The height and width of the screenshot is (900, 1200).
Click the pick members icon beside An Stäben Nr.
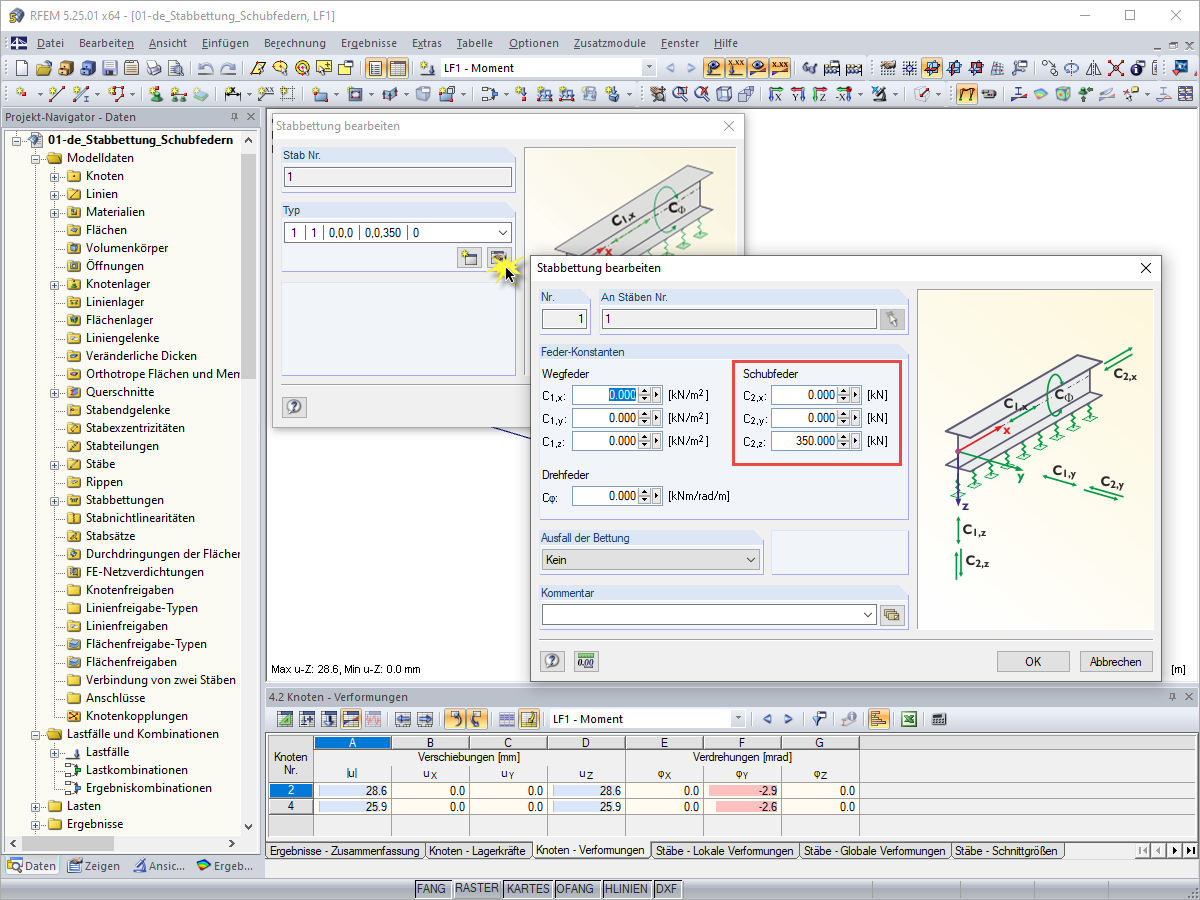point(892,319)
